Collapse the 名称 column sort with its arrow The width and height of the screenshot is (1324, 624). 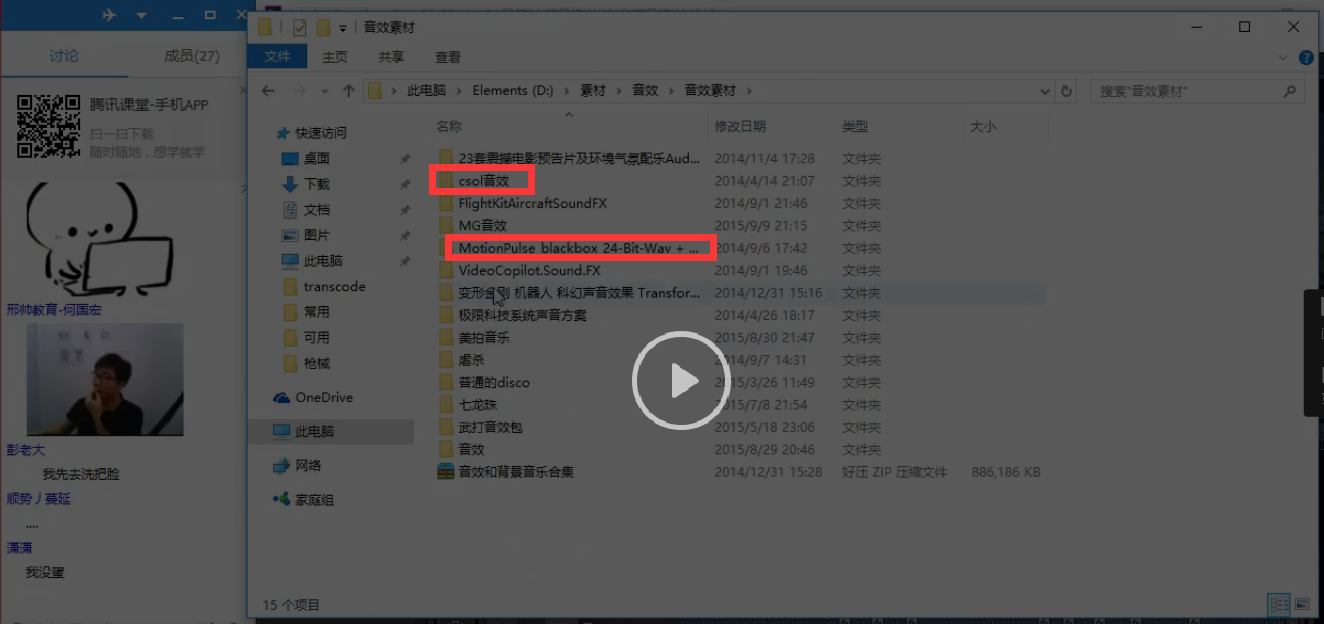pos(569,115)
